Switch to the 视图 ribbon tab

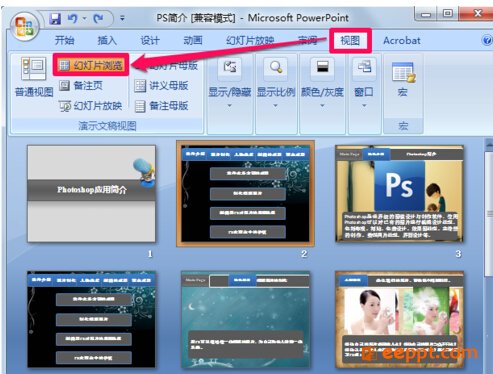(x=350, y=41)
